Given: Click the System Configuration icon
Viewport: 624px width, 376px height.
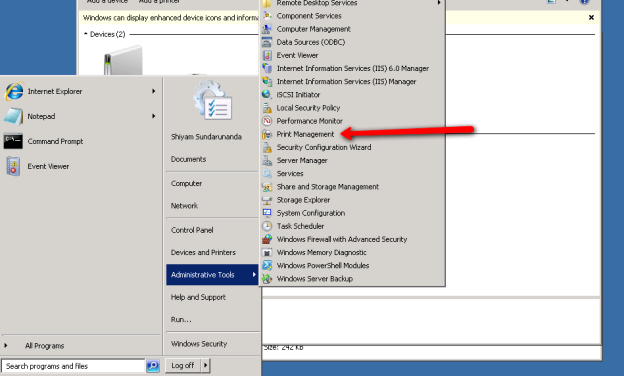Looking at the screenshot, I should tap(267, 213).
